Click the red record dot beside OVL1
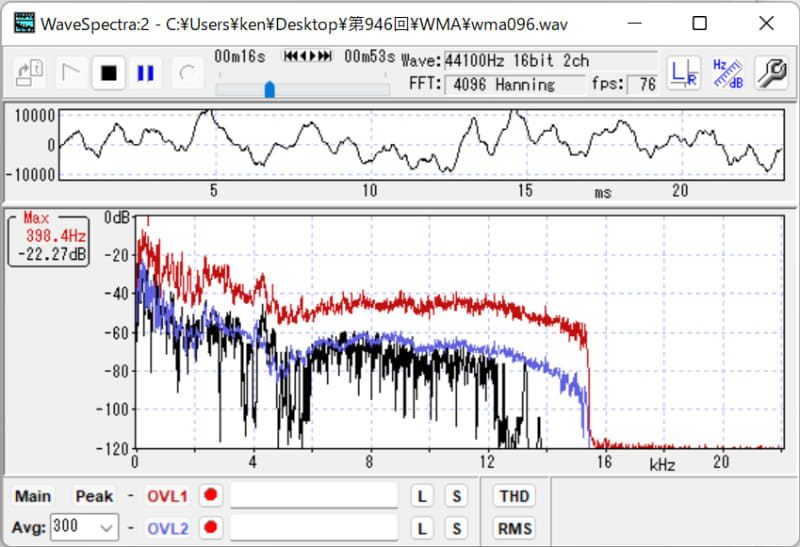 [211, 495]
